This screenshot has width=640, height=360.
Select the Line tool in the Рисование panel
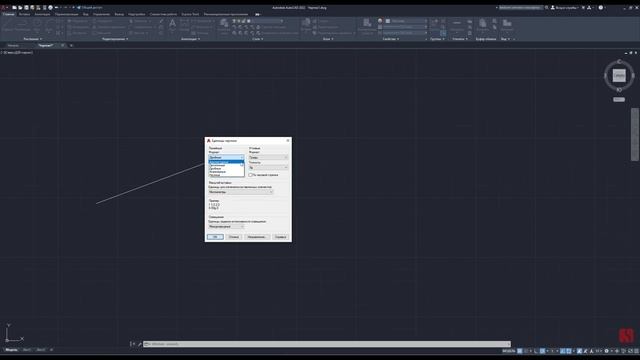pyautogui.click(x=7, y=25)
